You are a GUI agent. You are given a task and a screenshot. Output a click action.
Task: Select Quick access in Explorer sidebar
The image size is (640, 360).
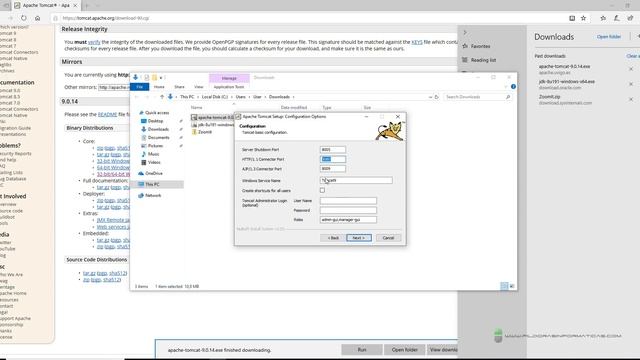[157, 112]
